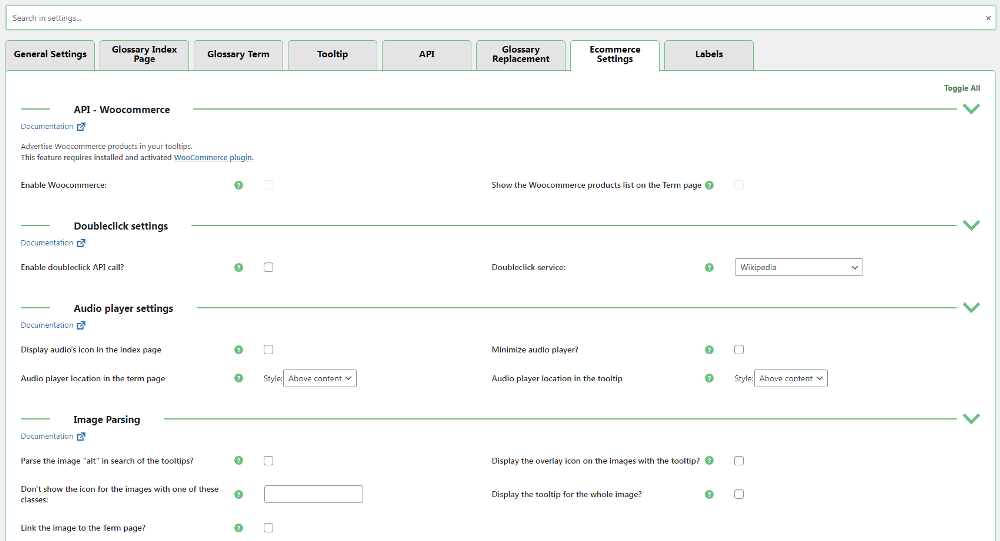Click help icon for Doubleclick service
This screenshot has width=1000, height=541.
click(709, 267)
